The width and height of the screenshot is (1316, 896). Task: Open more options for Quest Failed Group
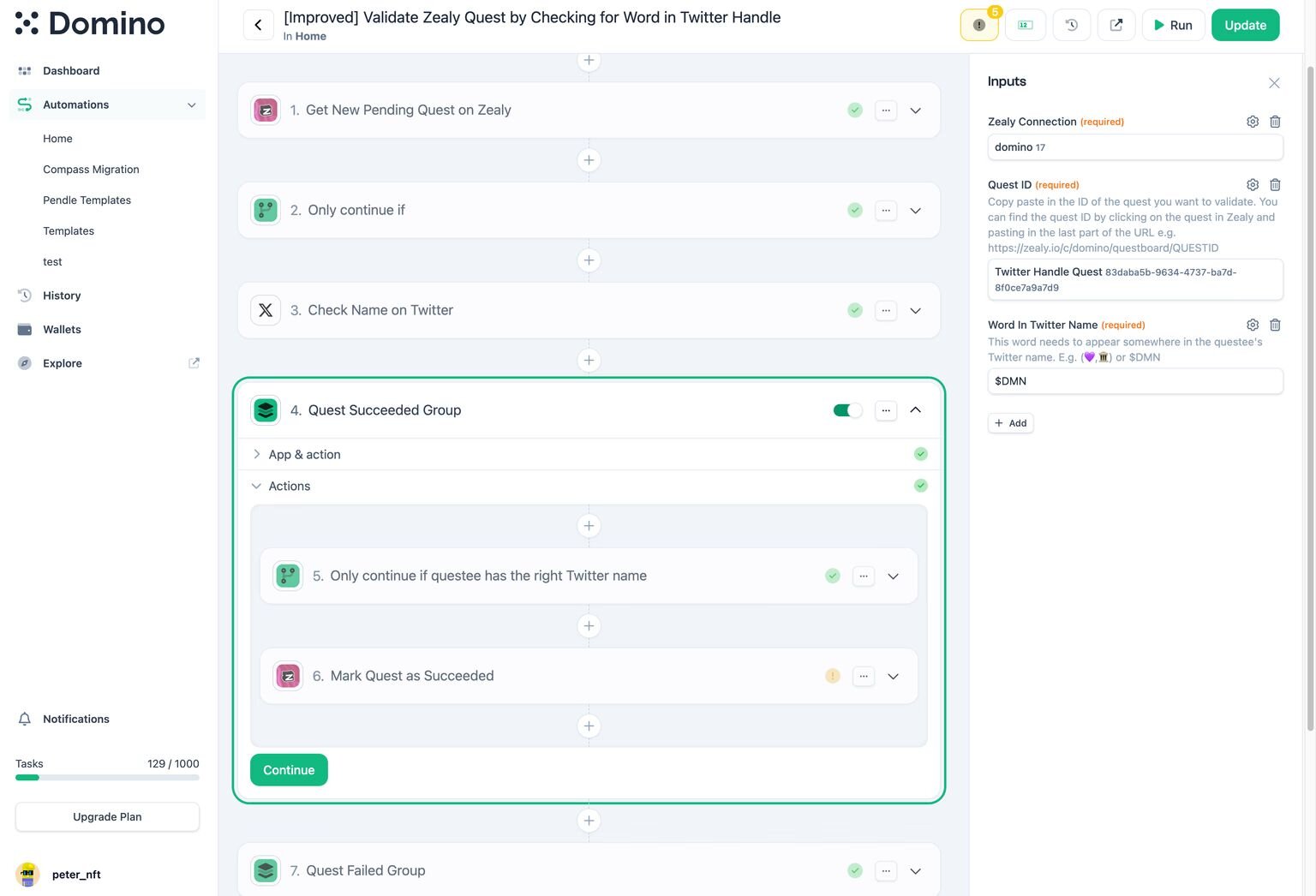click(886, 871)
